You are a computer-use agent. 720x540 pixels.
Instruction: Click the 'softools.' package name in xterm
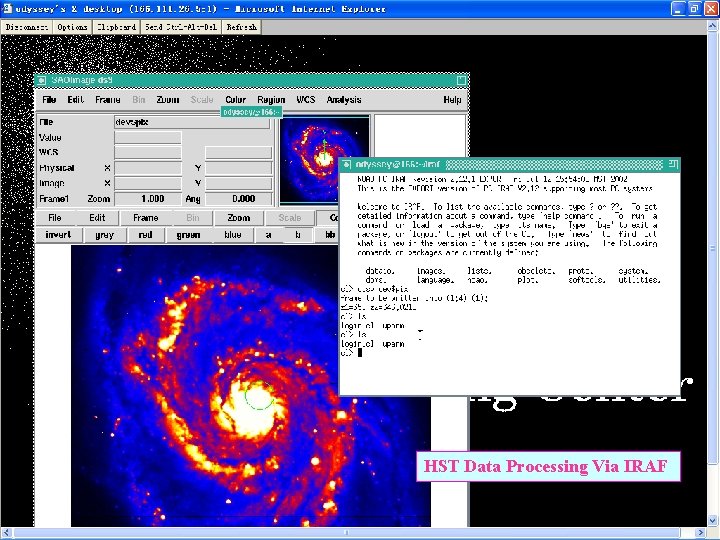pos(586,280)
